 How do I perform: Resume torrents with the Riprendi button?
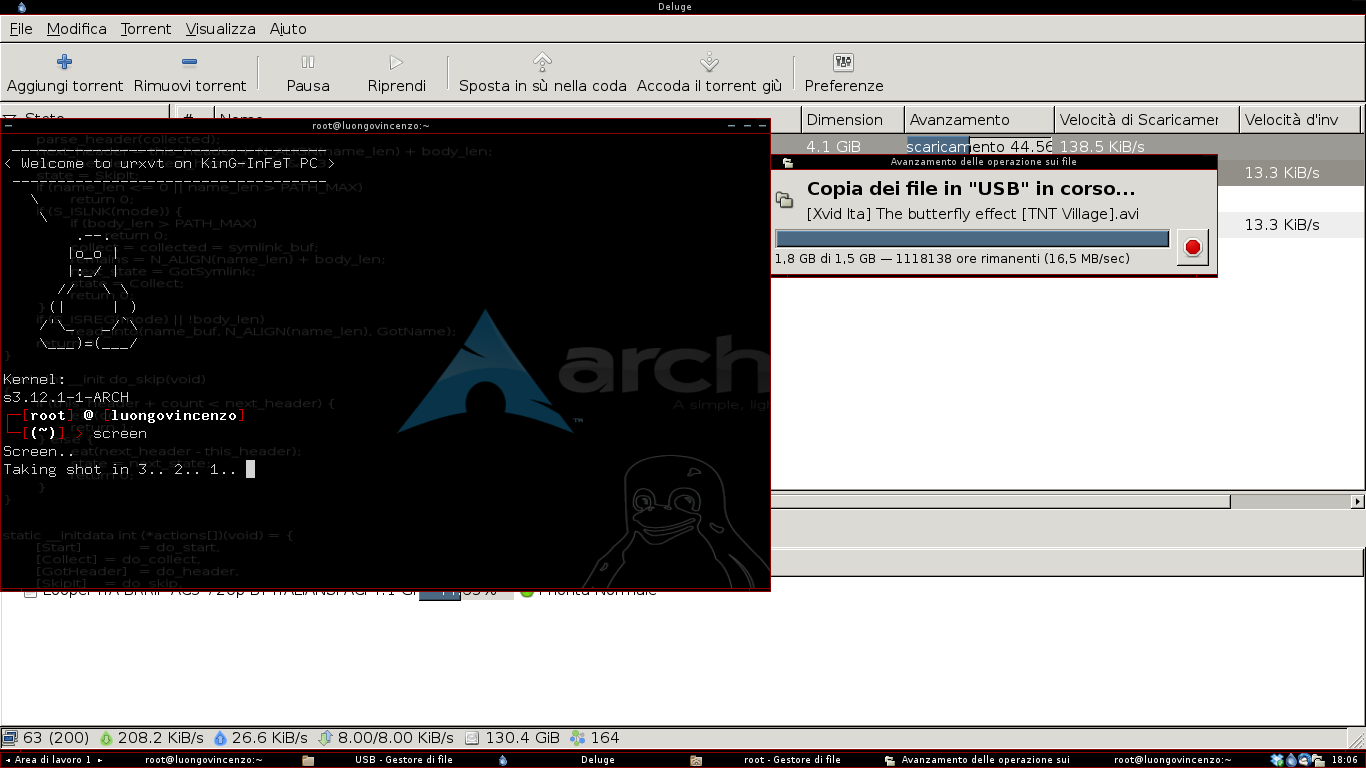pyautogui.click(x=396, y=73)
